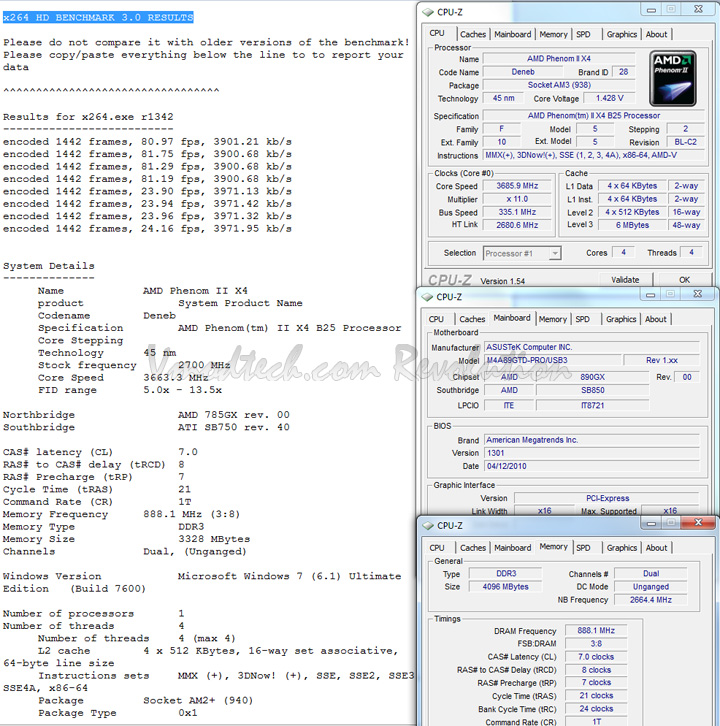Click the 24.16 fps encoded result line
This screenshot has width=720, height=726.
[147, 229]
